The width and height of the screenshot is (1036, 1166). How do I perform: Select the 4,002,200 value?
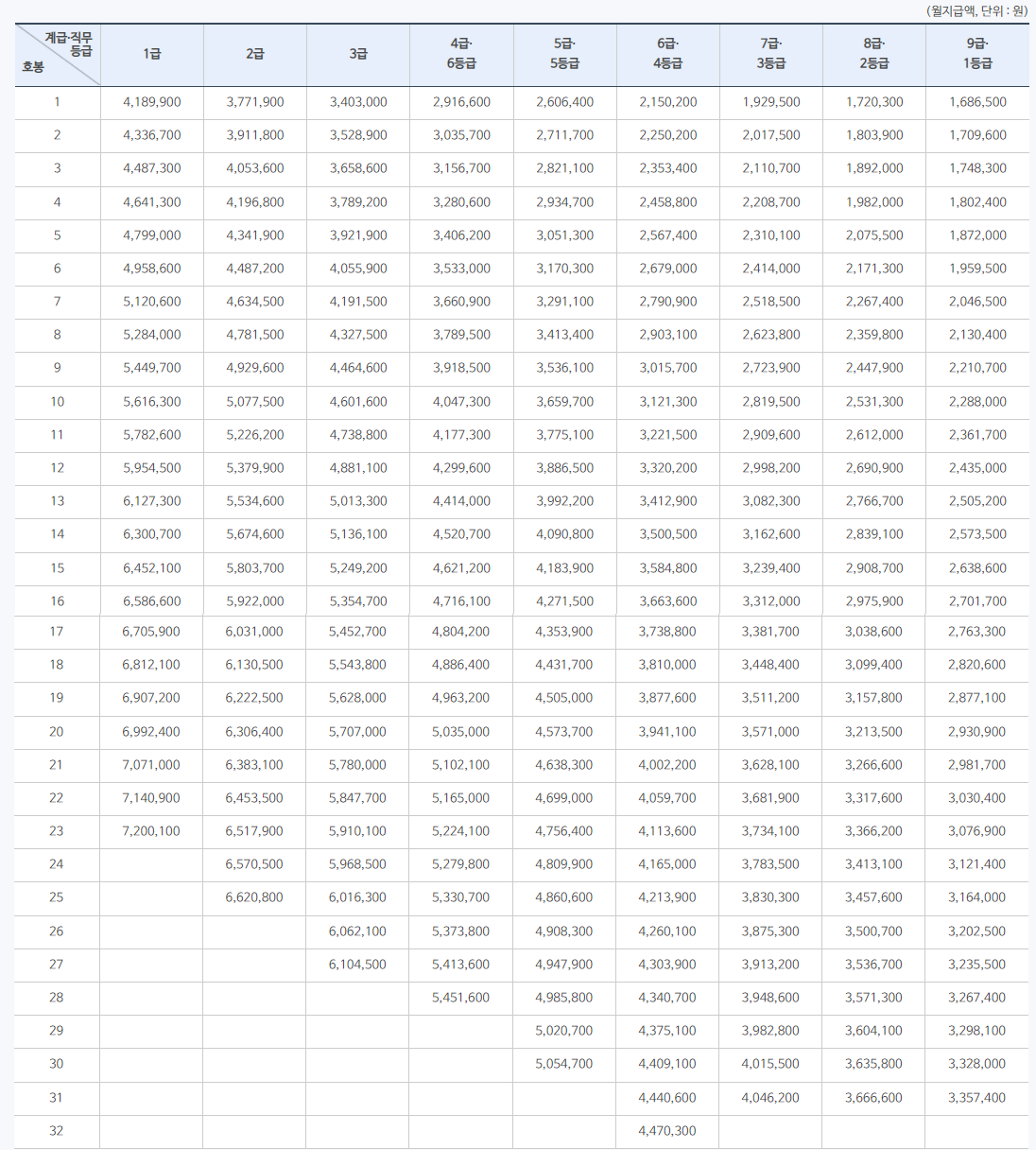tap(667, 765)
